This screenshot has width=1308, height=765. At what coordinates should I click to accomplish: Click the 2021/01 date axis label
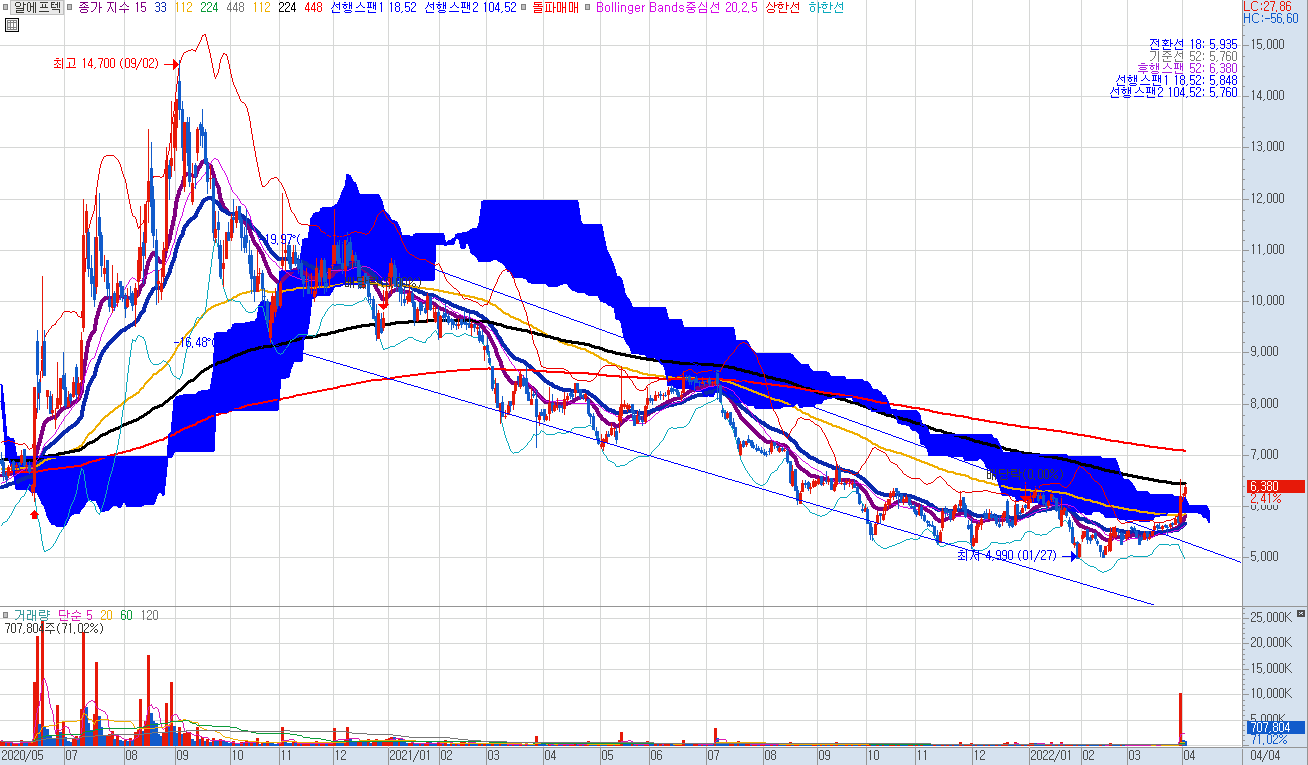pos(410,757)
